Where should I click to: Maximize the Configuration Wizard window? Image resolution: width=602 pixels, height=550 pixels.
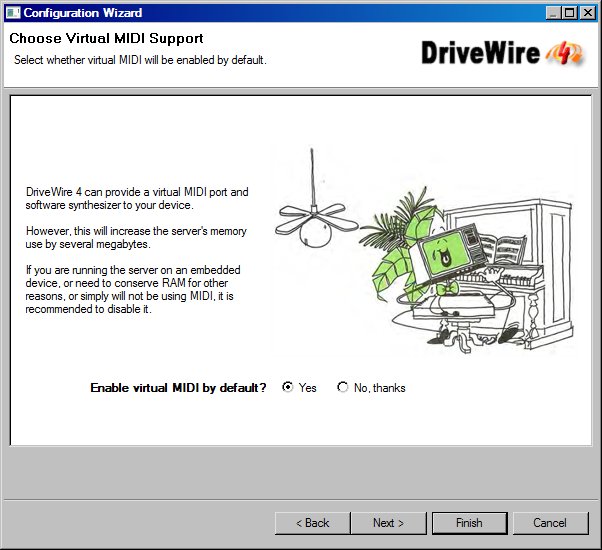pyautogui.click(x=570, y=13)
